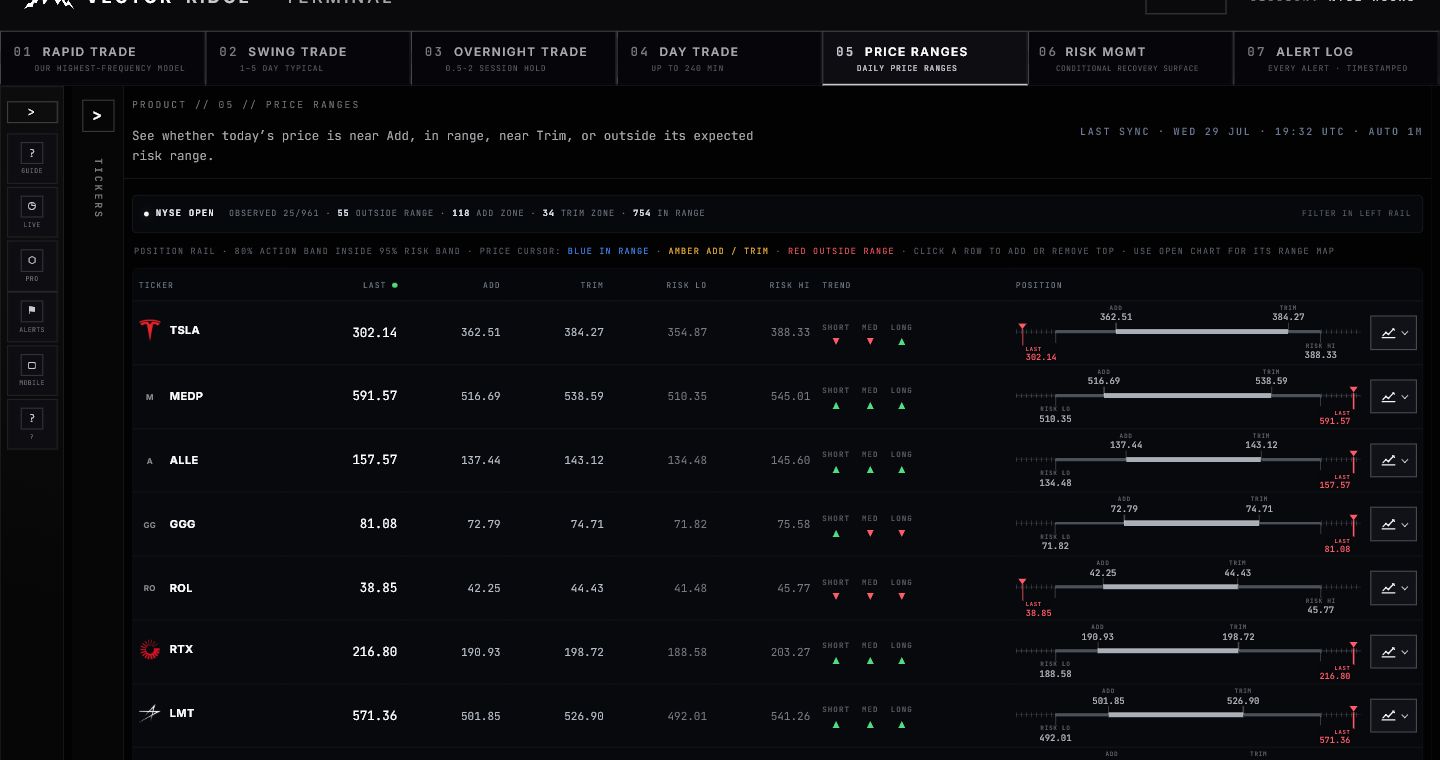Screen dimensions: 1440x760
Task: Click ROL risk lo value 41.48
Action: pyautogui.click(x=690, y=588)
